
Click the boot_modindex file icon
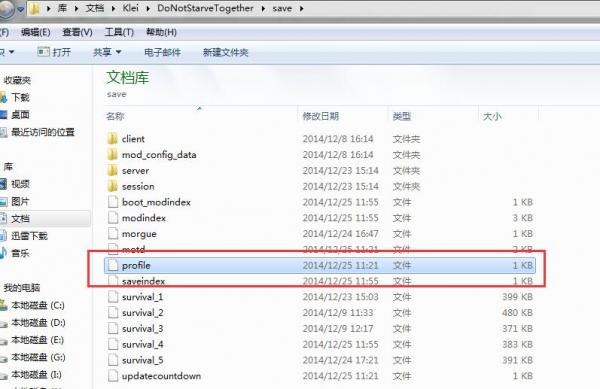[x=113, y=202]
